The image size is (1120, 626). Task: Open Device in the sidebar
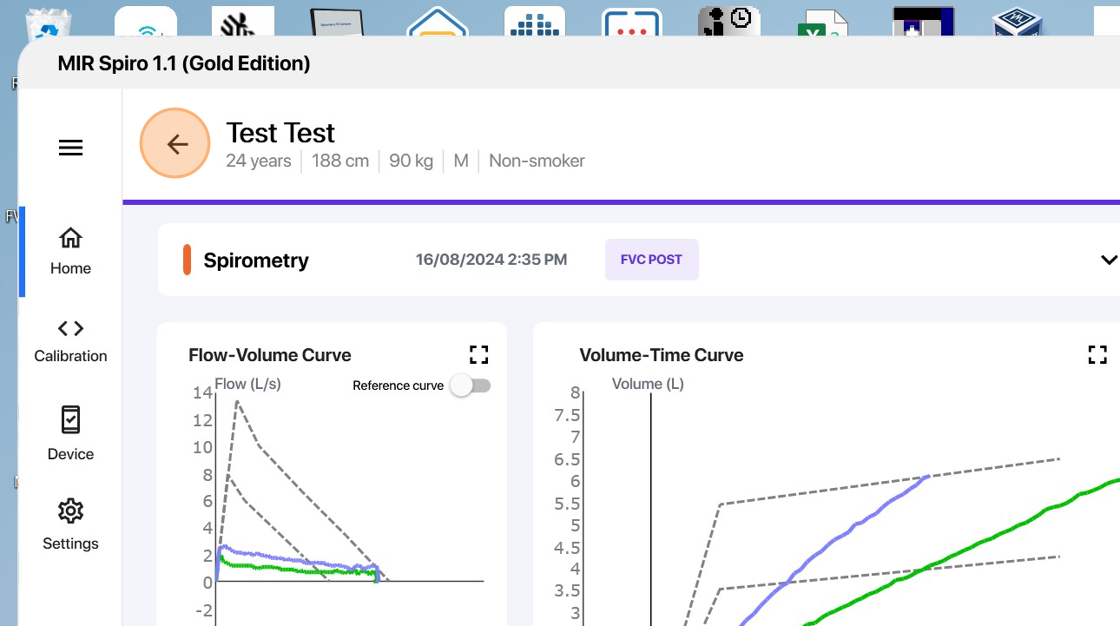71,434
